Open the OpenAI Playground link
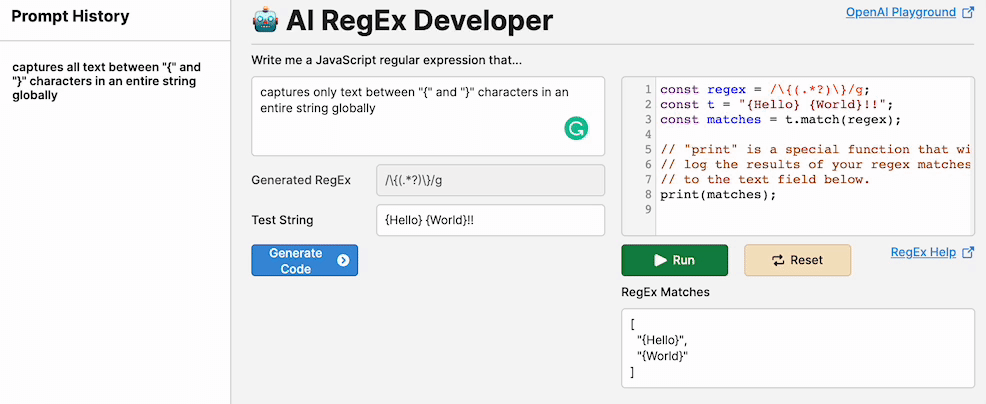Screen dimensions: 986x404 coord(900,13)
